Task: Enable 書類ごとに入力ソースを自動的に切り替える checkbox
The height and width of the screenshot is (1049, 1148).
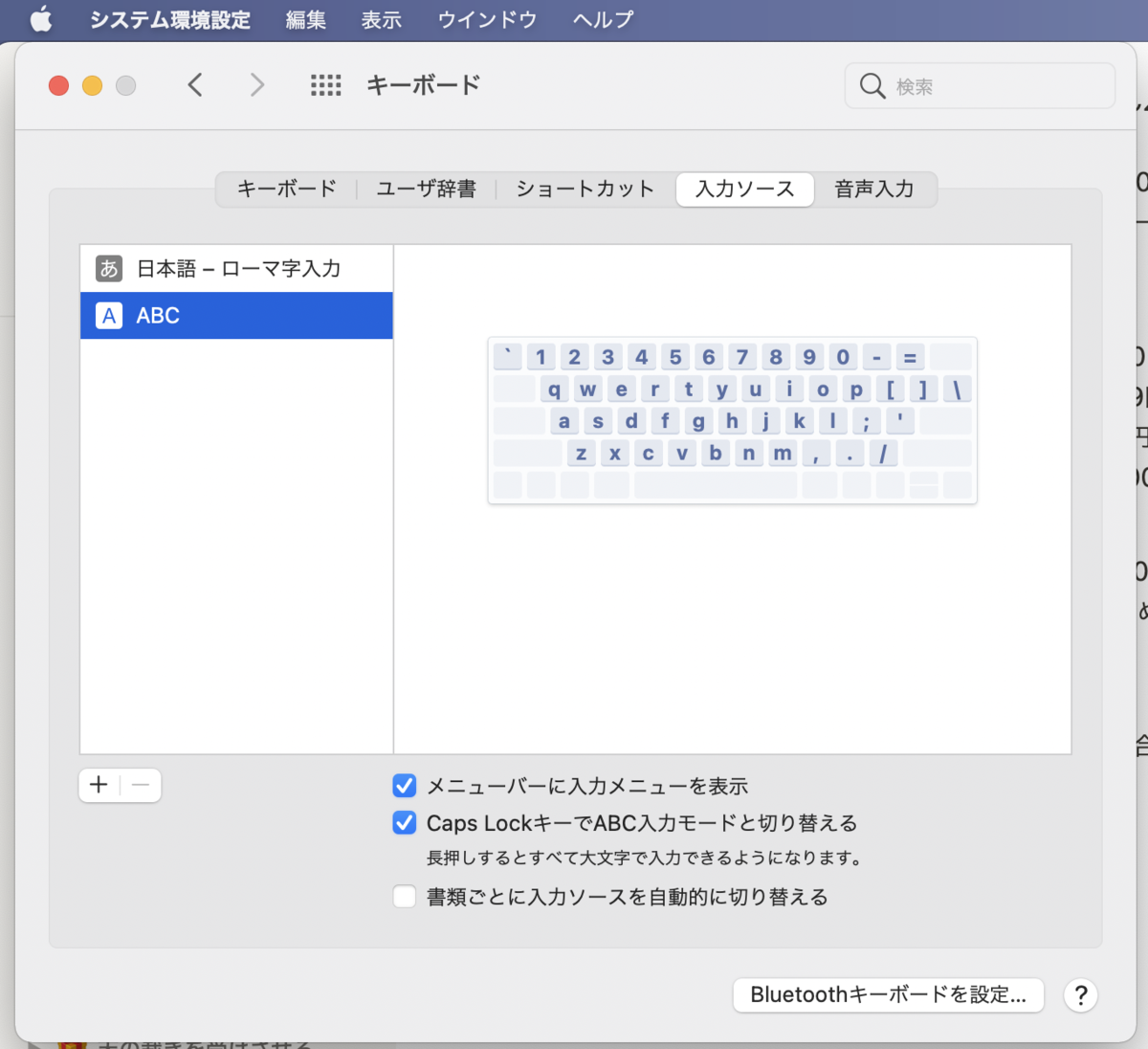Action: click(x=405, y=897)
